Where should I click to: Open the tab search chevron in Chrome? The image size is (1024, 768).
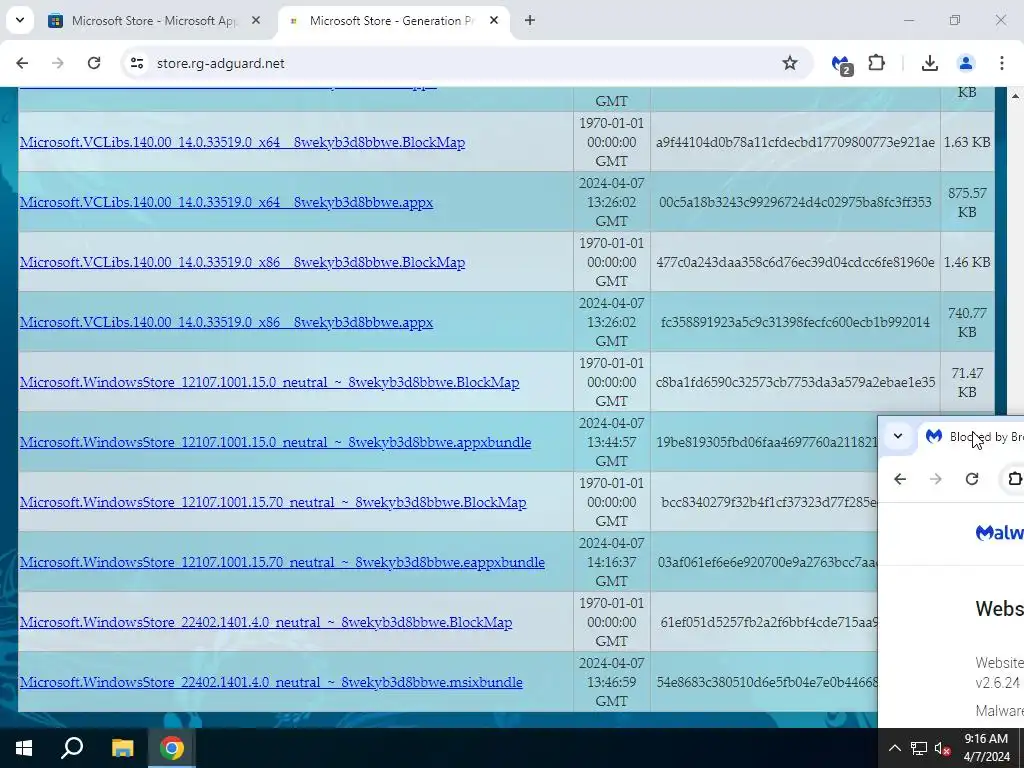tap(20, 20)
